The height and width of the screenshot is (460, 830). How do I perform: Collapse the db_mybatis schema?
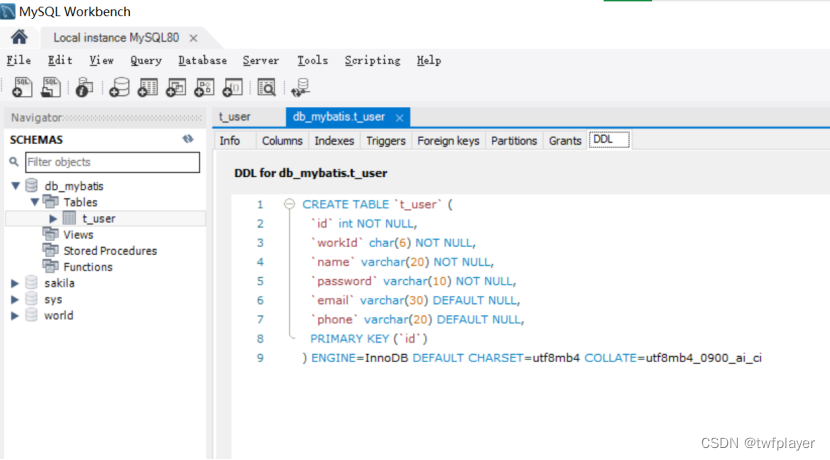15,186
